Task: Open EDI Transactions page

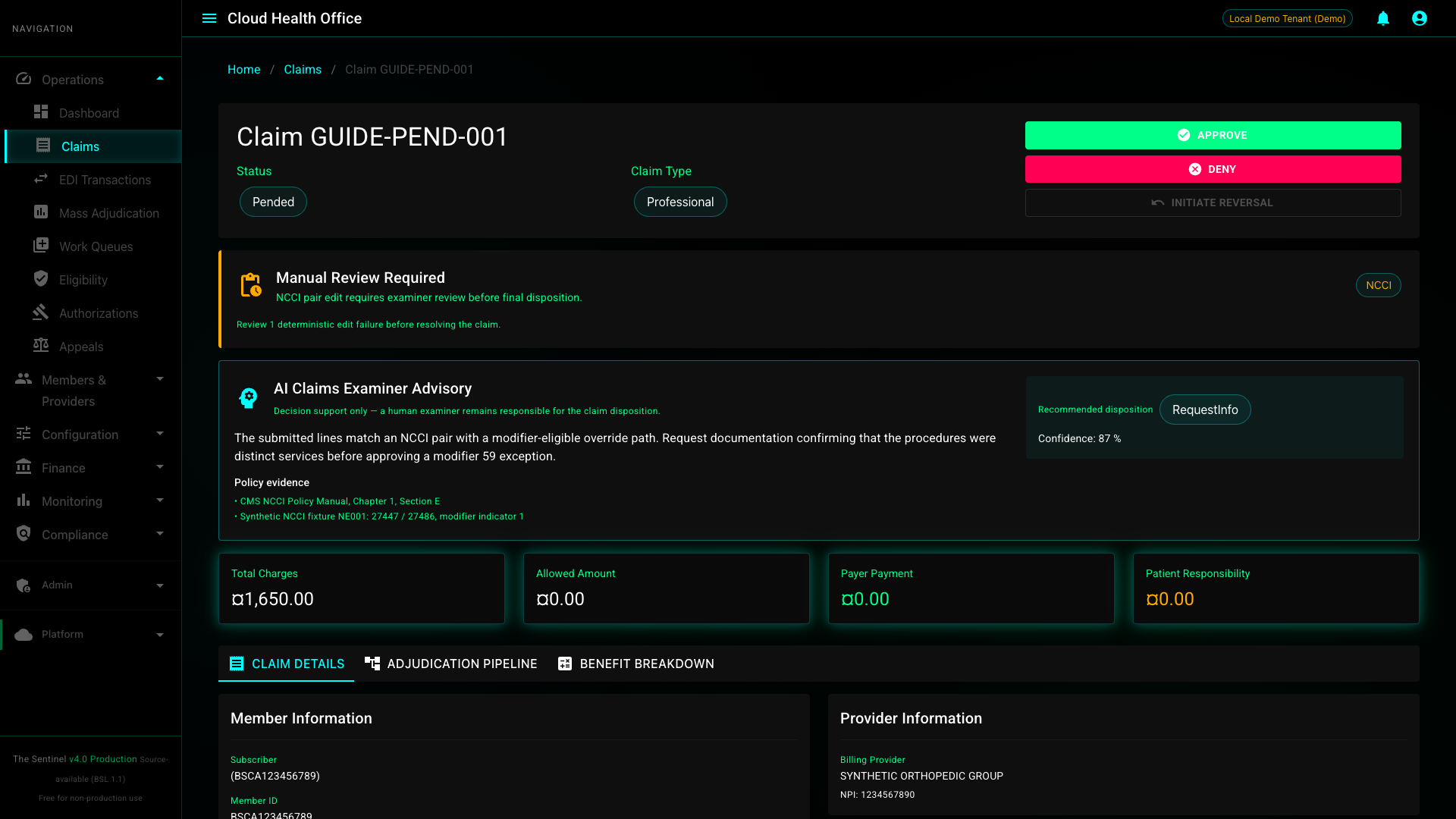Action: point(93,180)
